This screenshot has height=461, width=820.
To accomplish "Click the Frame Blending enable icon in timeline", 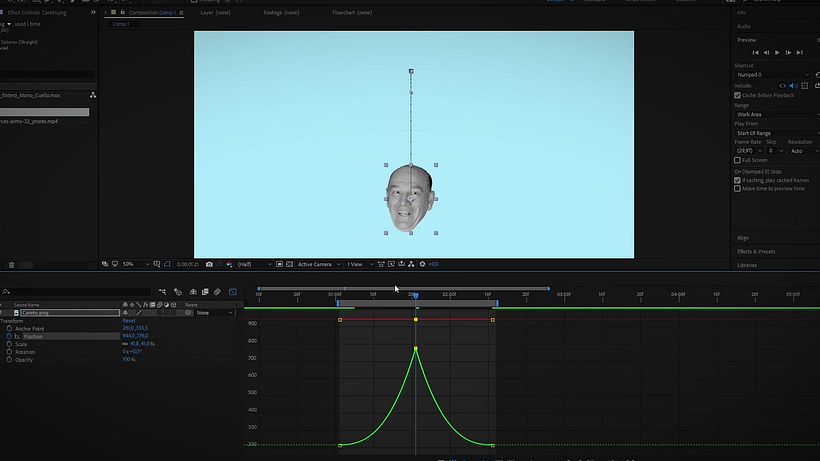I will click(205, 292).
